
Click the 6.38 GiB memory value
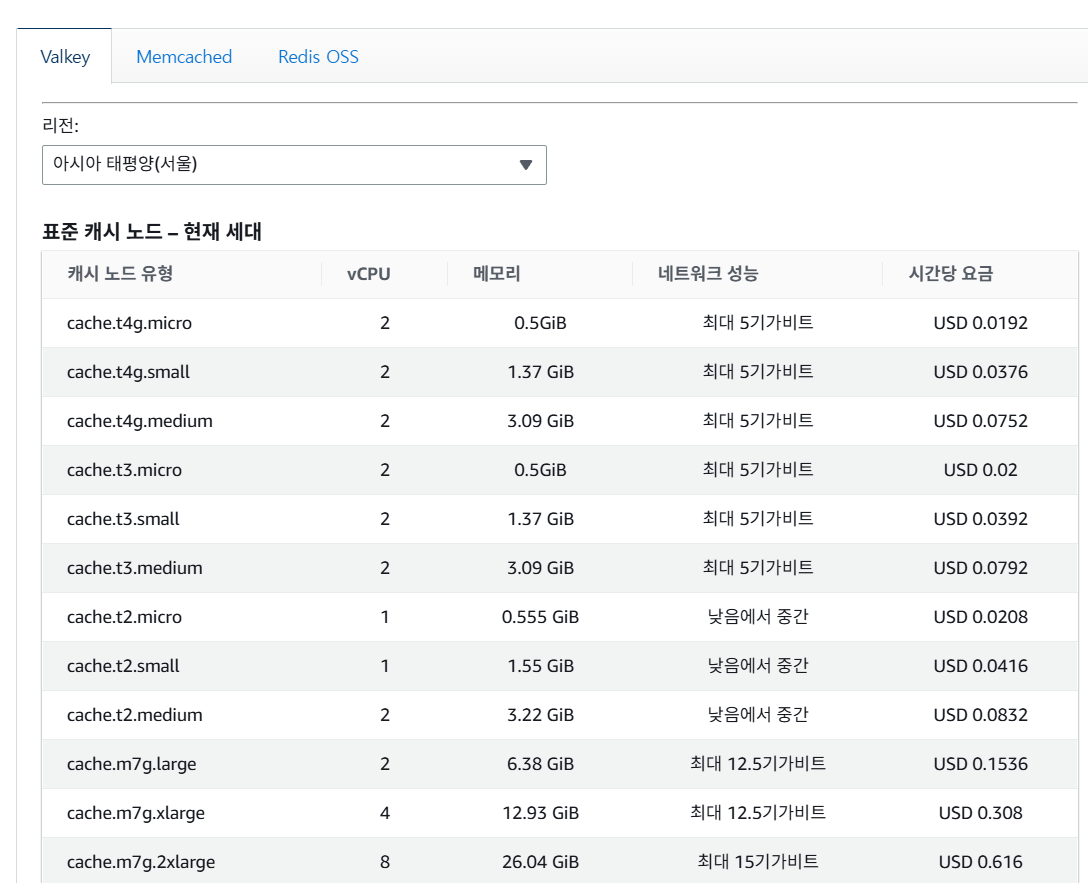(541, 764)
